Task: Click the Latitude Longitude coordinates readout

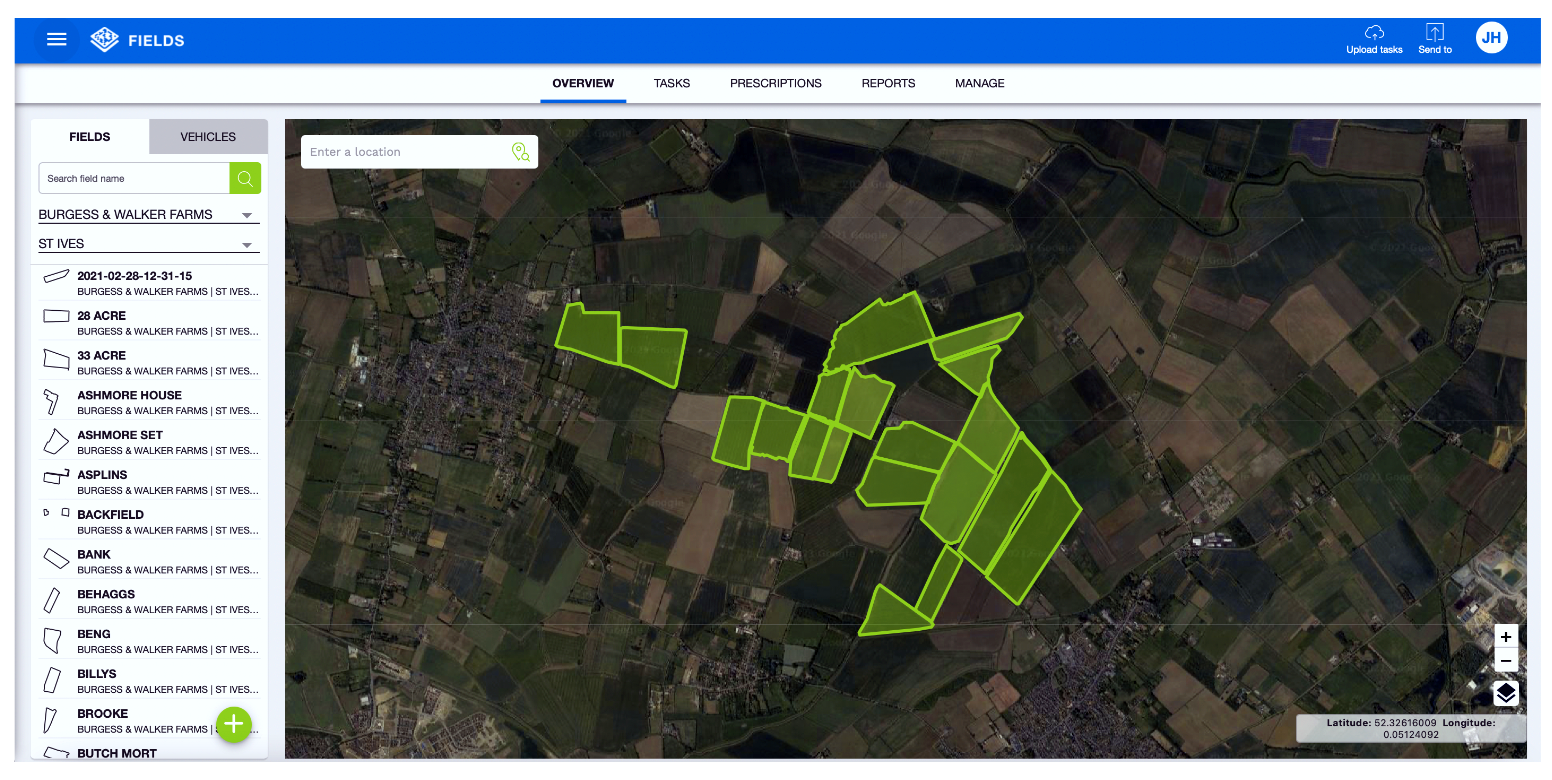Action: pos(1411,728)
